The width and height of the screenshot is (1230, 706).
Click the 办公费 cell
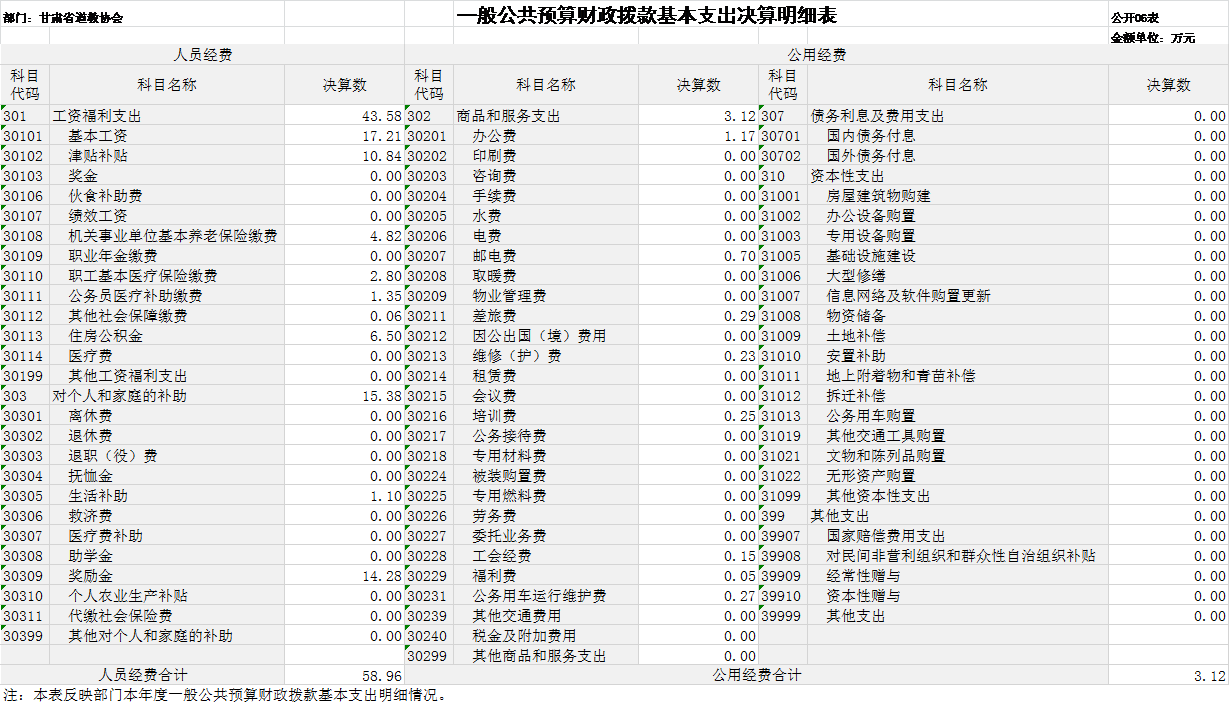click(x=546, y=136)
